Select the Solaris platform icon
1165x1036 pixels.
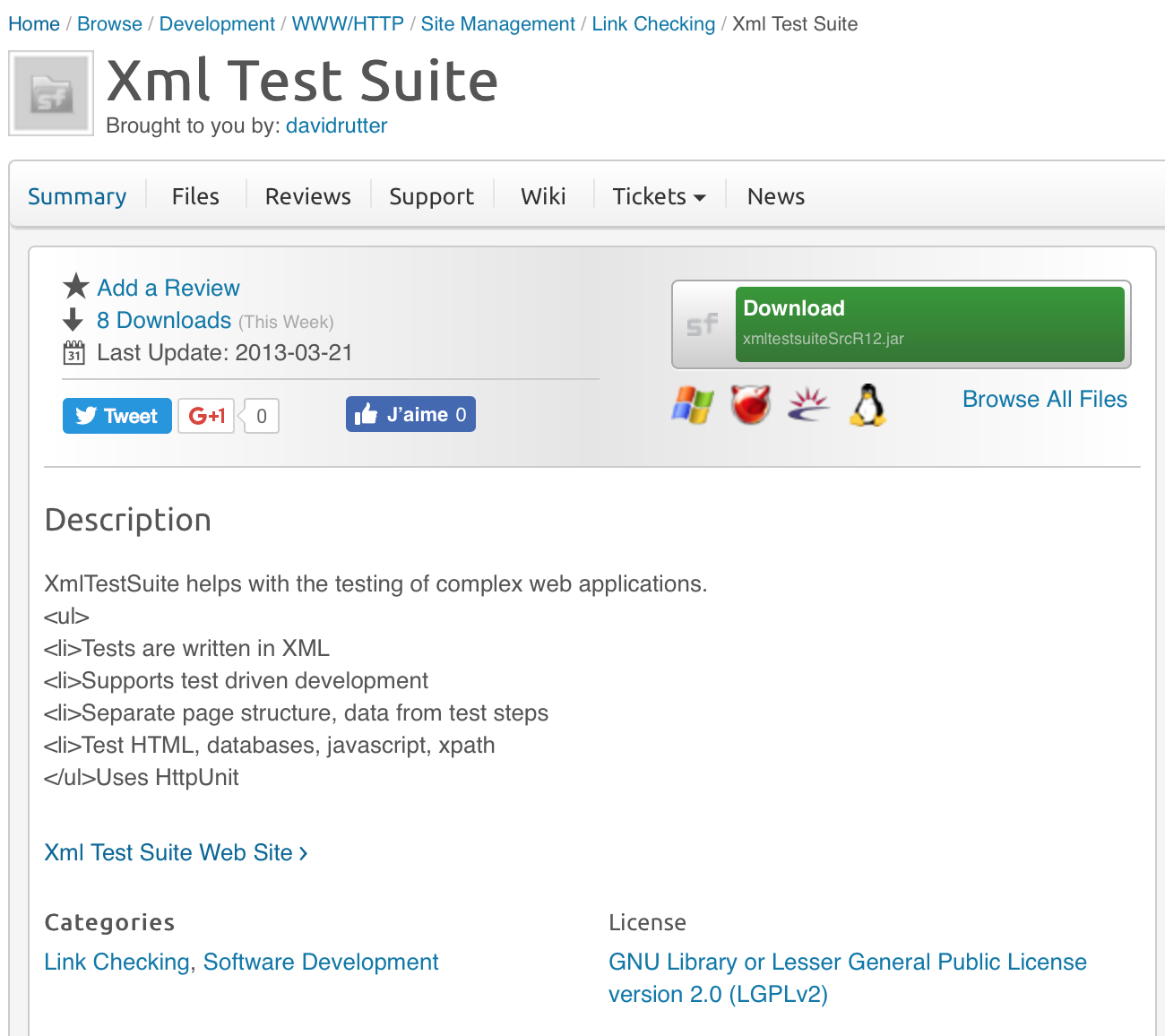pos(808,404)
